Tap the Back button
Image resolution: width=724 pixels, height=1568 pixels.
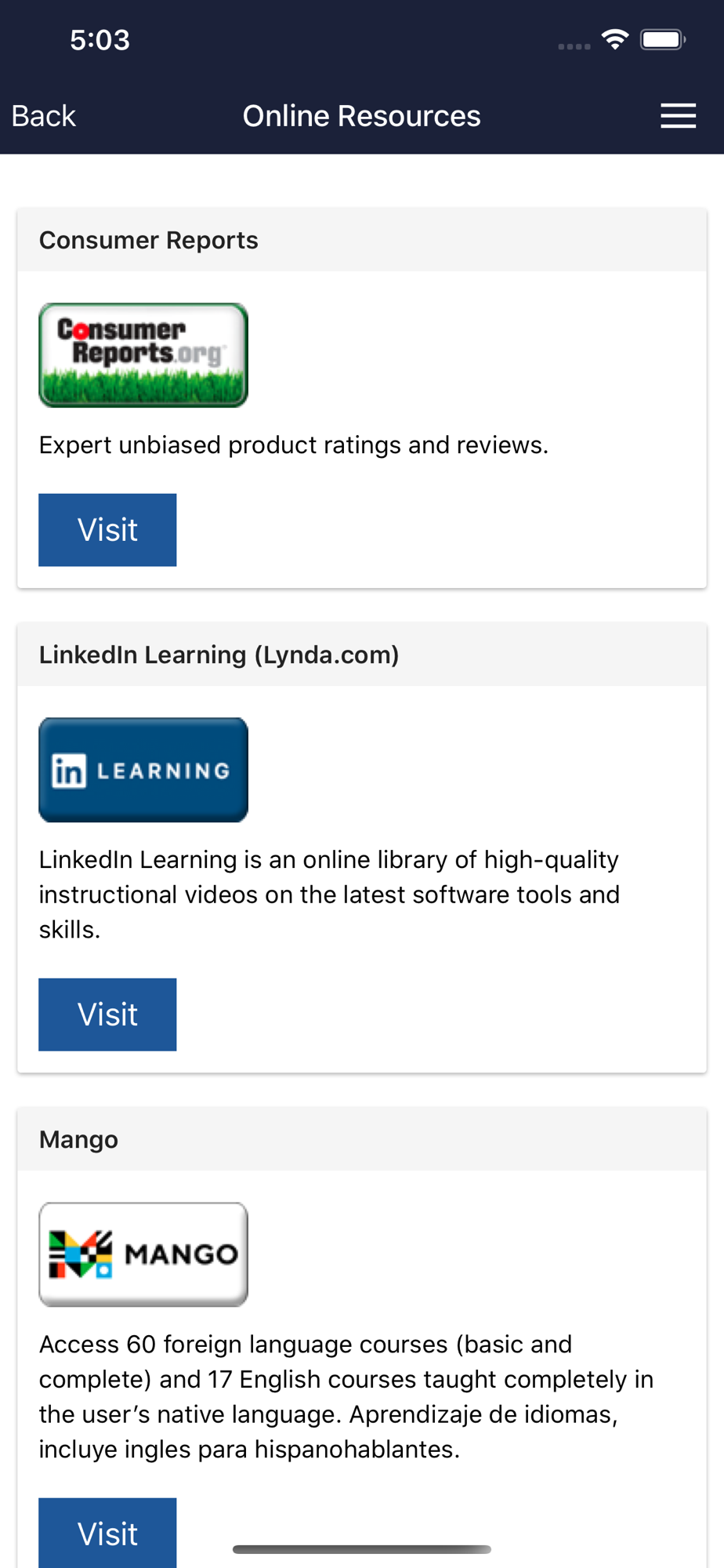click(44, 116)
